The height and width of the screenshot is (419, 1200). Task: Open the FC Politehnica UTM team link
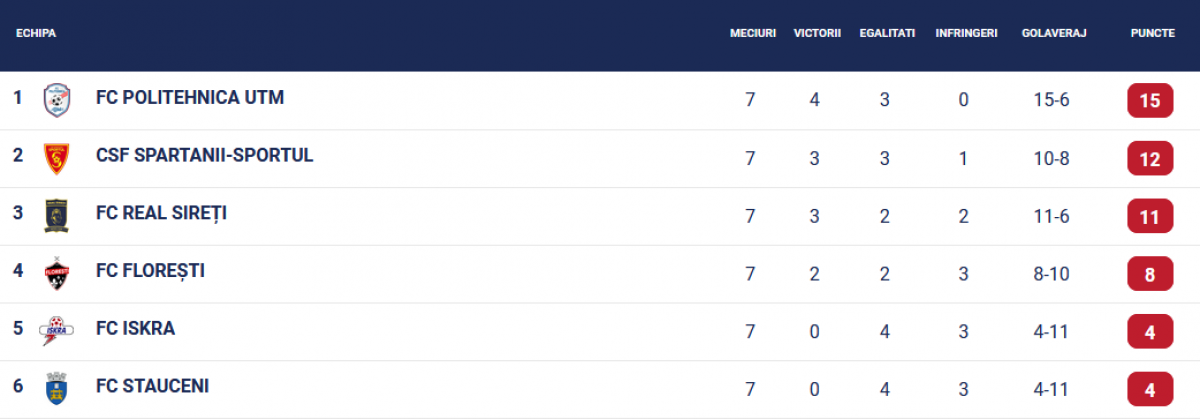pos(190,98)
